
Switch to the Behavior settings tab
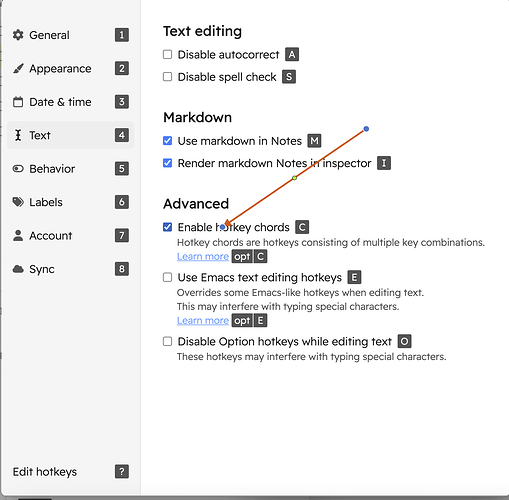tap(71, 169)
